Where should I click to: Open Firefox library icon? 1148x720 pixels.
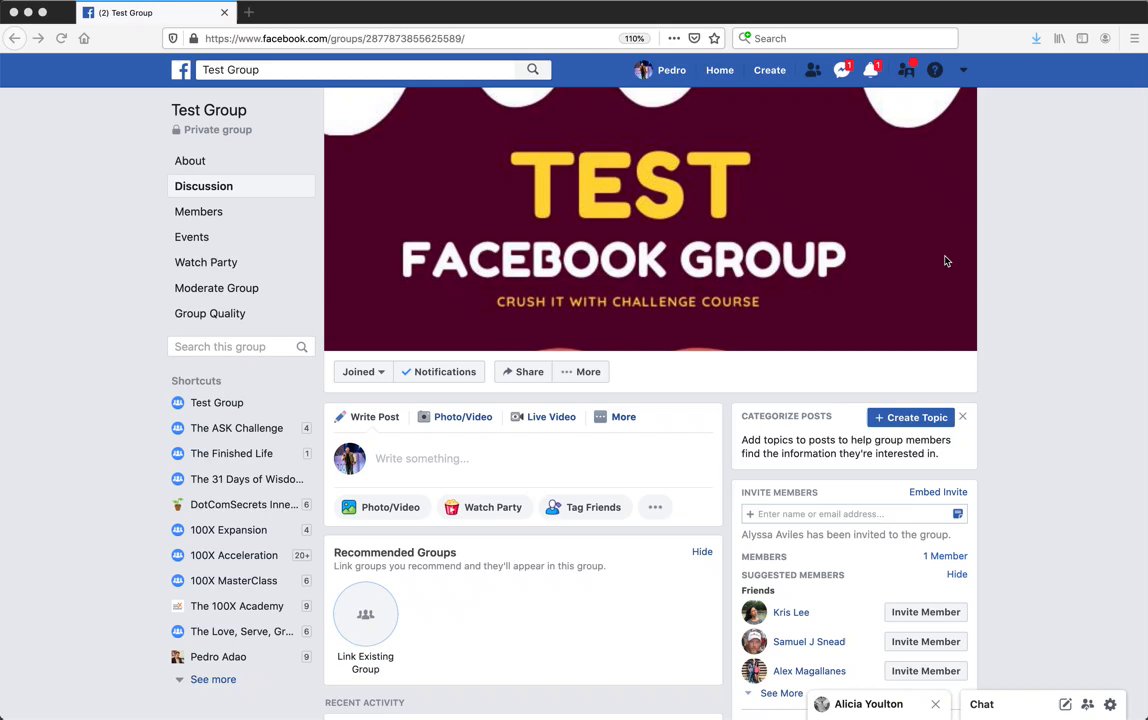[x=1059, y=38]
